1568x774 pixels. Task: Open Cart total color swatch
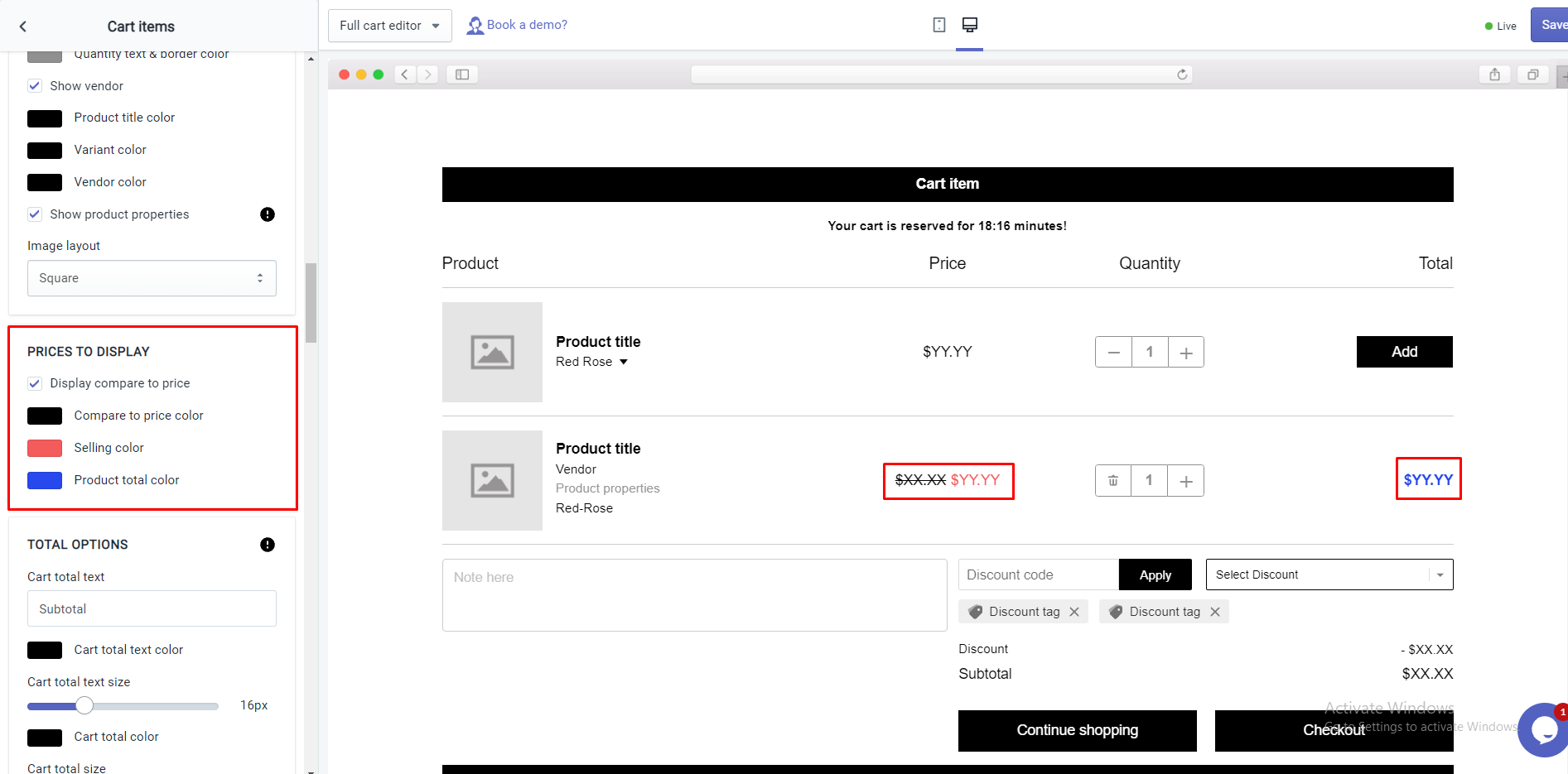45,738
